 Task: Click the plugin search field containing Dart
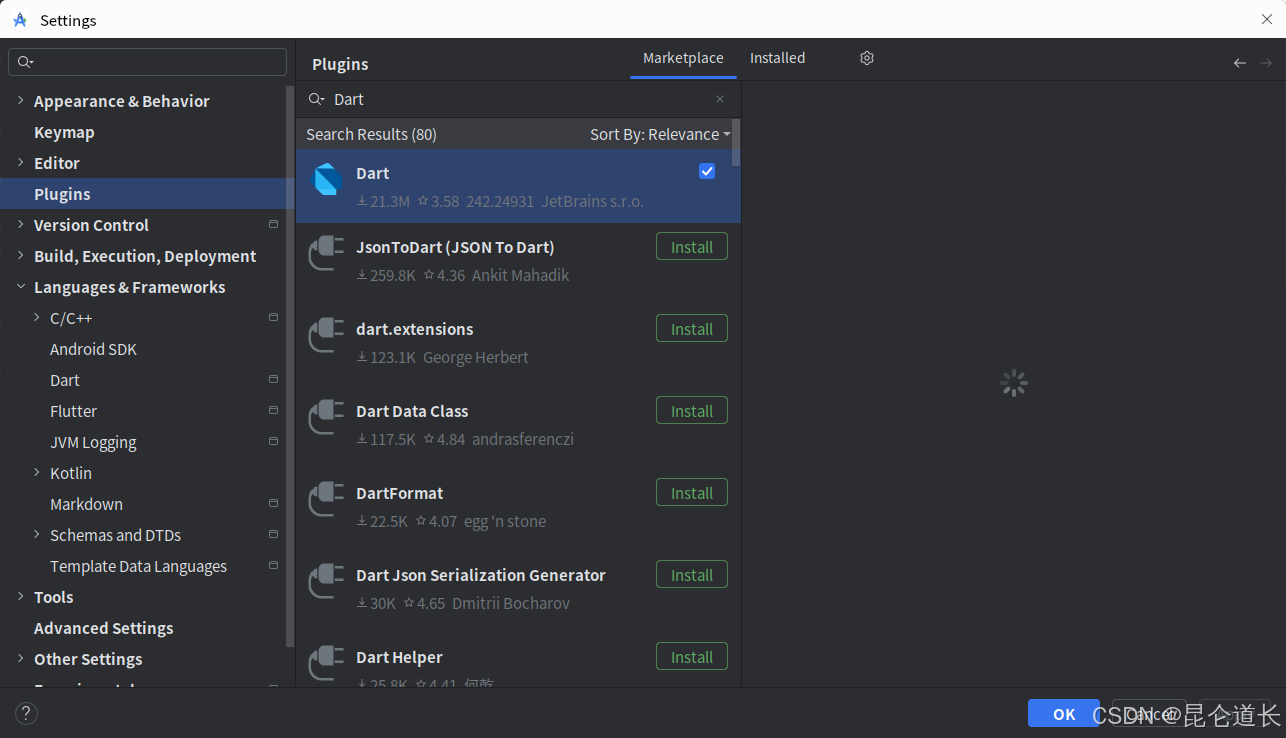[518, 99]
